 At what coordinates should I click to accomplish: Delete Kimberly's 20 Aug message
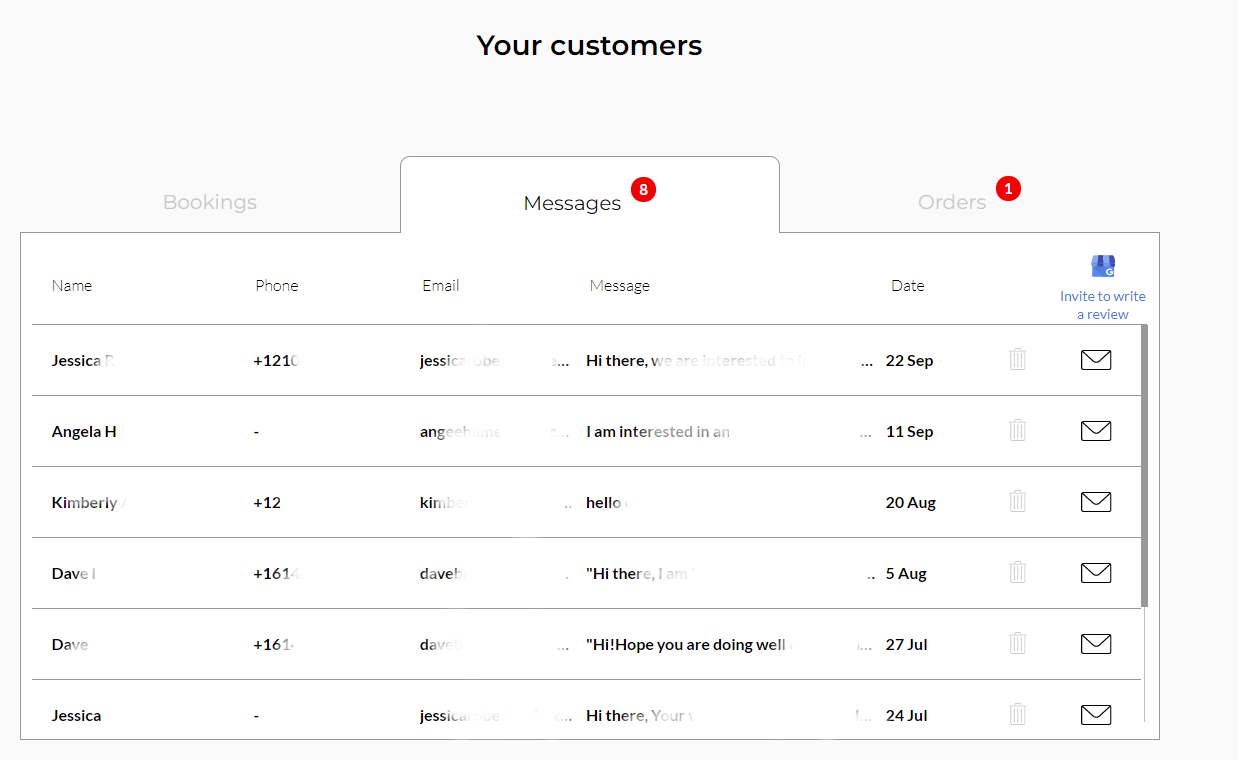(1017, 500)
